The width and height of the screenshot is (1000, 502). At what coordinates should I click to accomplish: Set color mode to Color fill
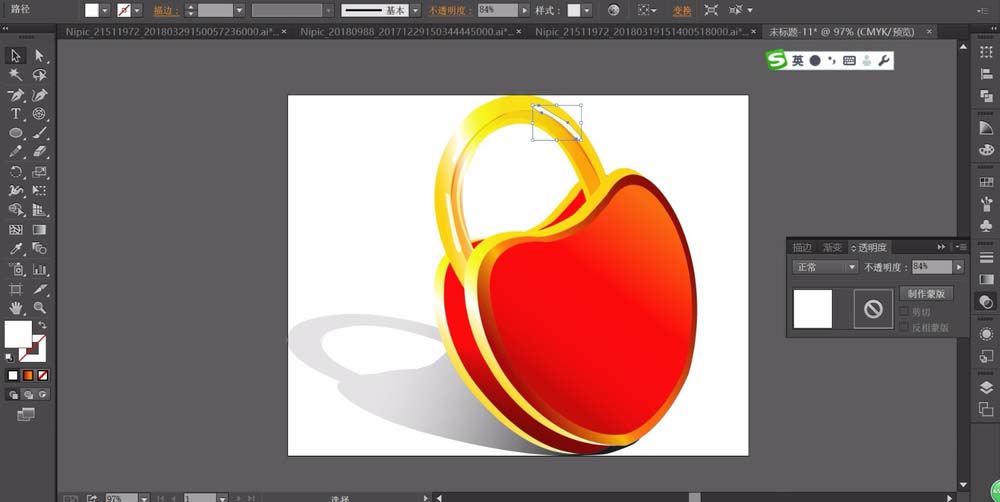[13, 376]
